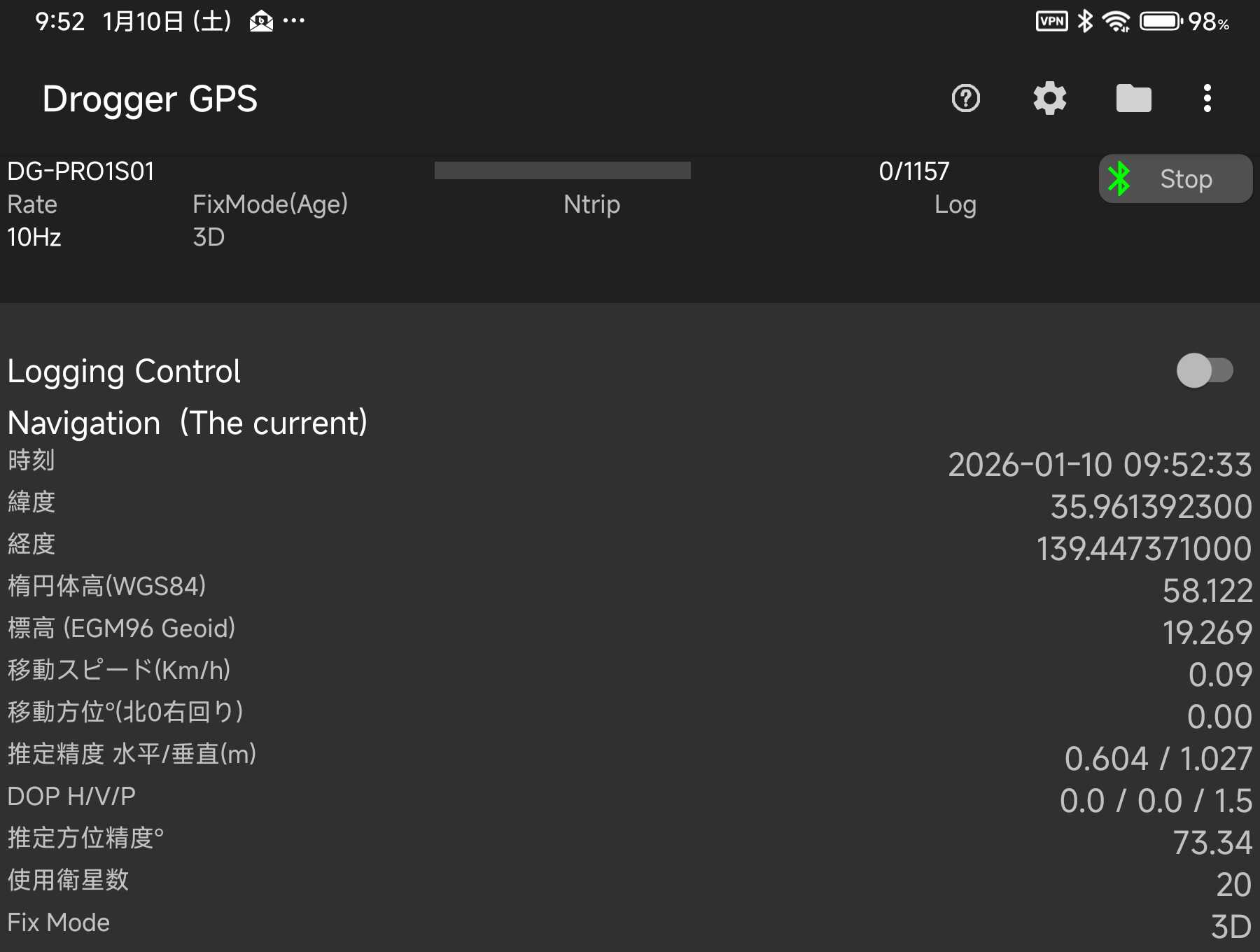Tap the notification envelope icon
The width and height of the screenshot is (1260, 952).
click(261, 22)
